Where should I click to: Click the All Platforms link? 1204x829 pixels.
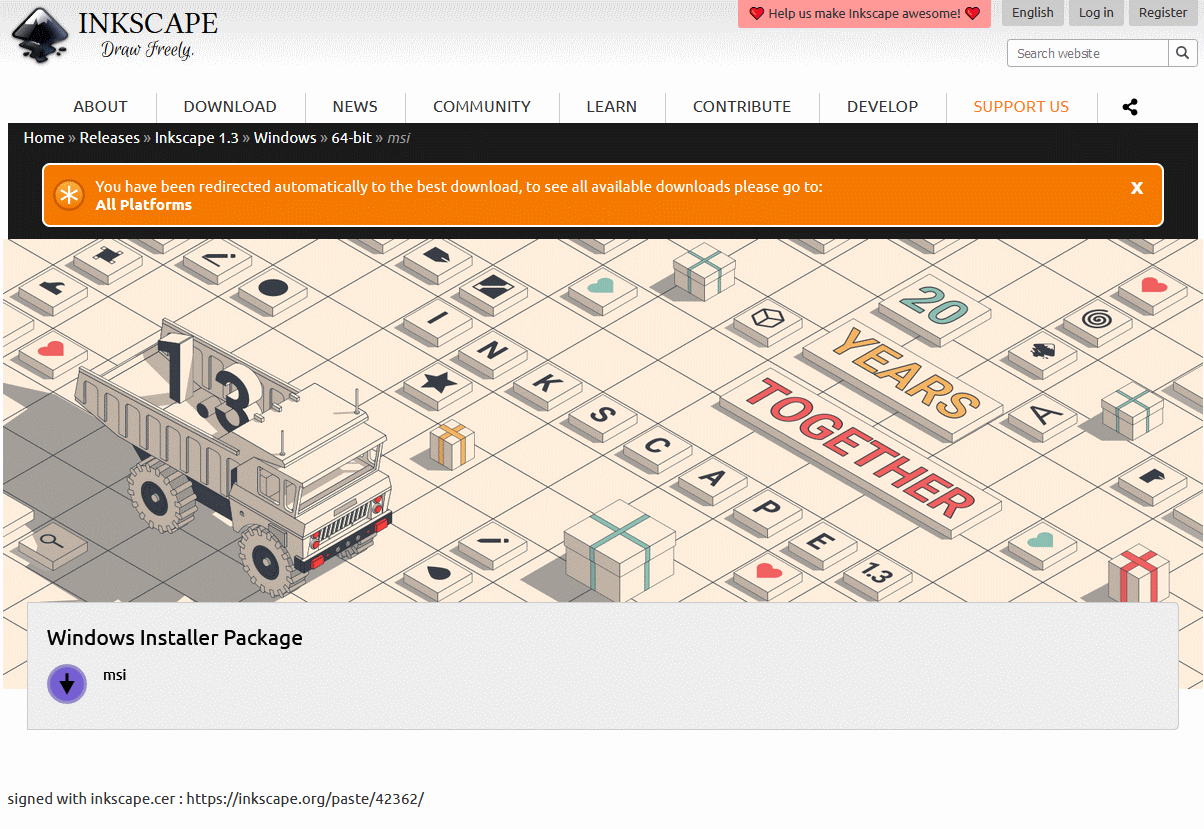pos(143,205)
